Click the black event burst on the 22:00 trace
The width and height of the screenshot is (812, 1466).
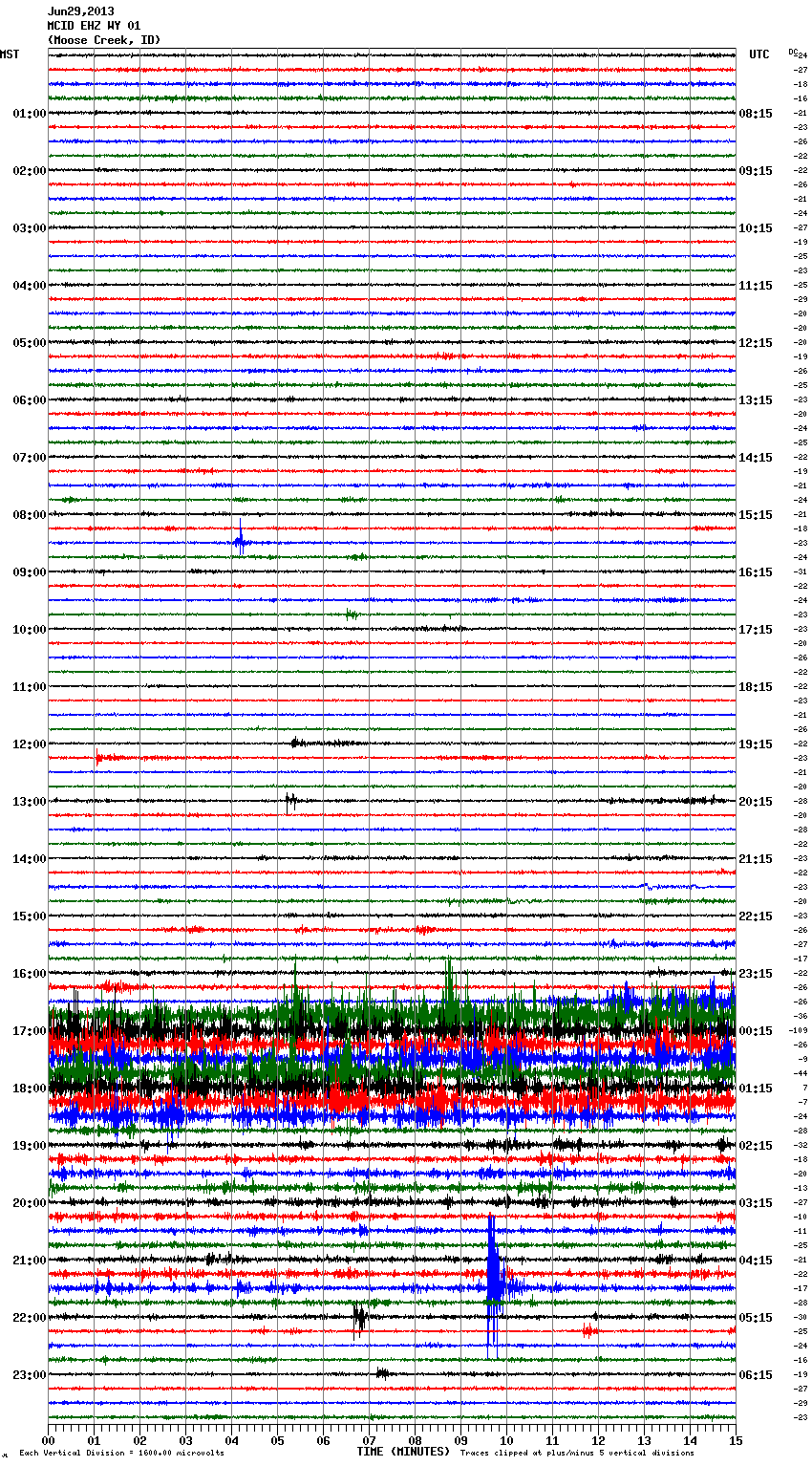point(359,1318)
